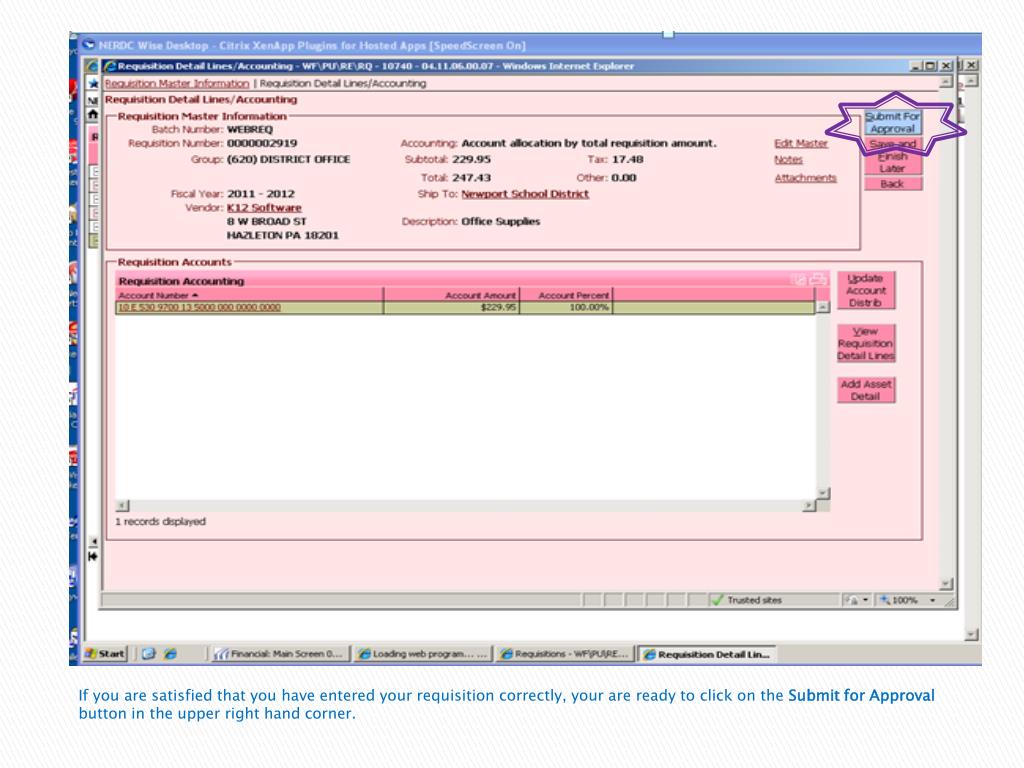Open the Edit Master link
The height and width of the screenshot is (768, 1024).
pos(801,144)
